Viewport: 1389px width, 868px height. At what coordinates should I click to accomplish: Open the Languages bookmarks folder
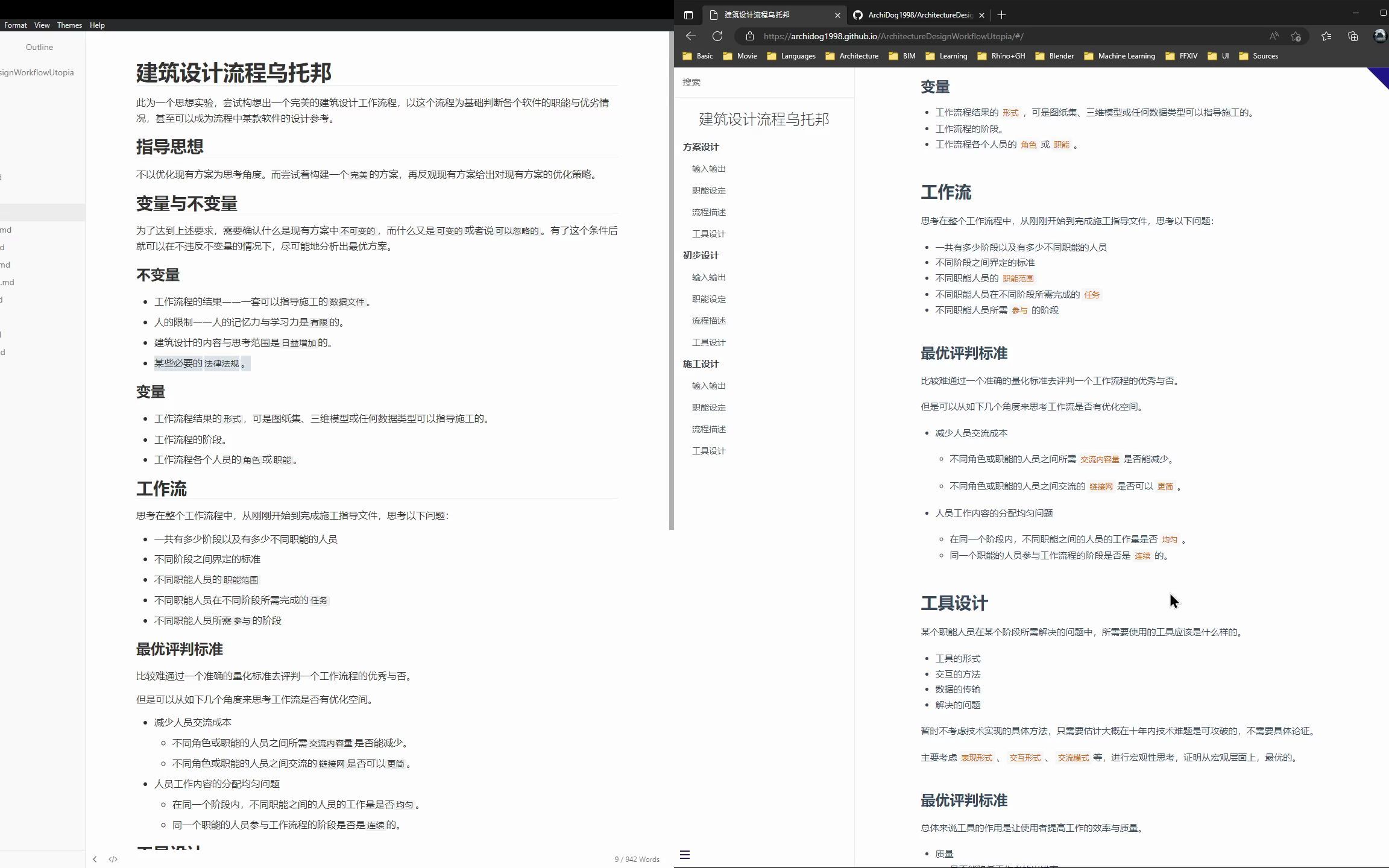tap(791, 56)
